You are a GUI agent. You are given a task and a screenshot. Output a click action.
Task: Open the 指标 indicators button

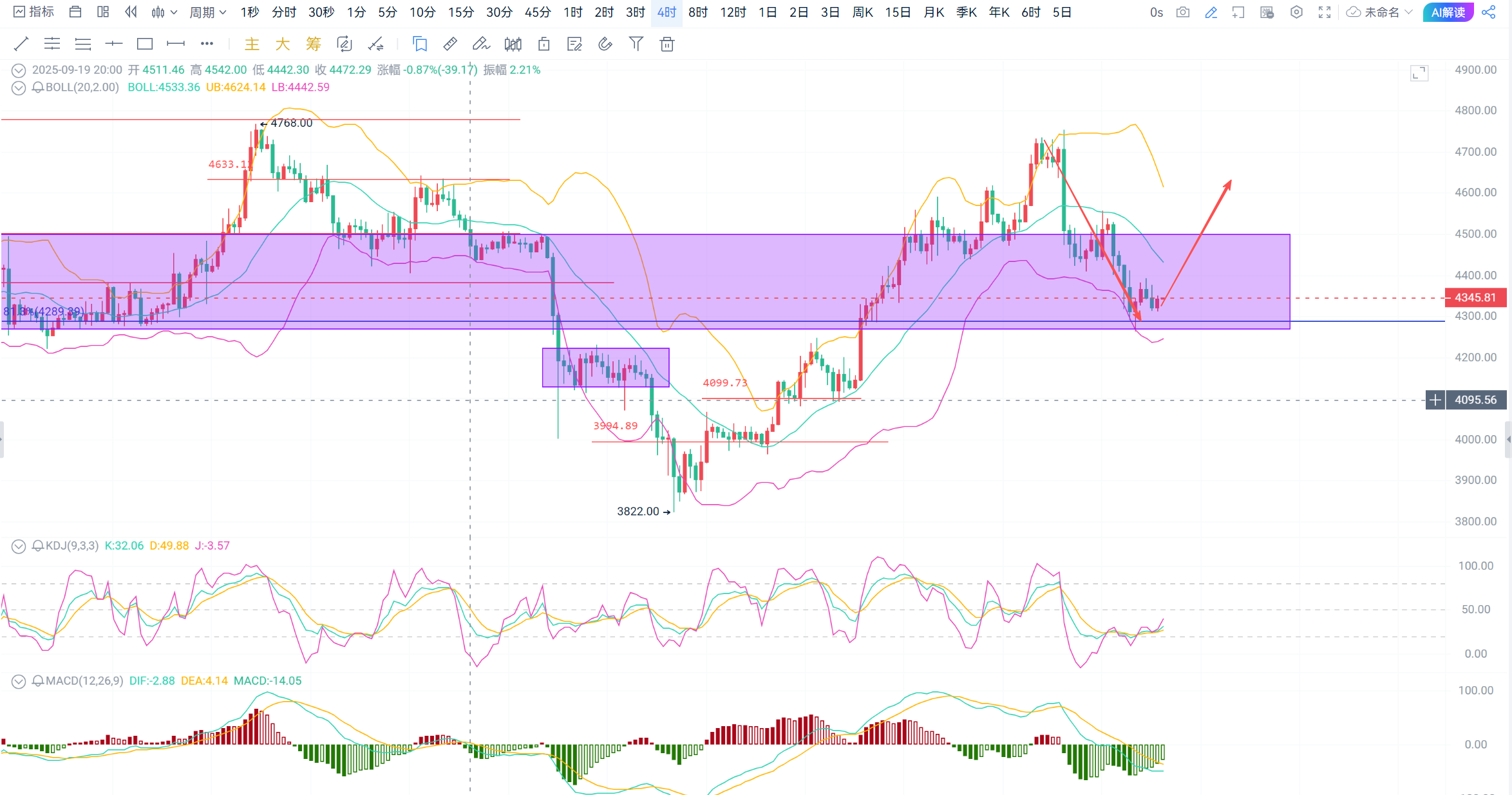34,12
